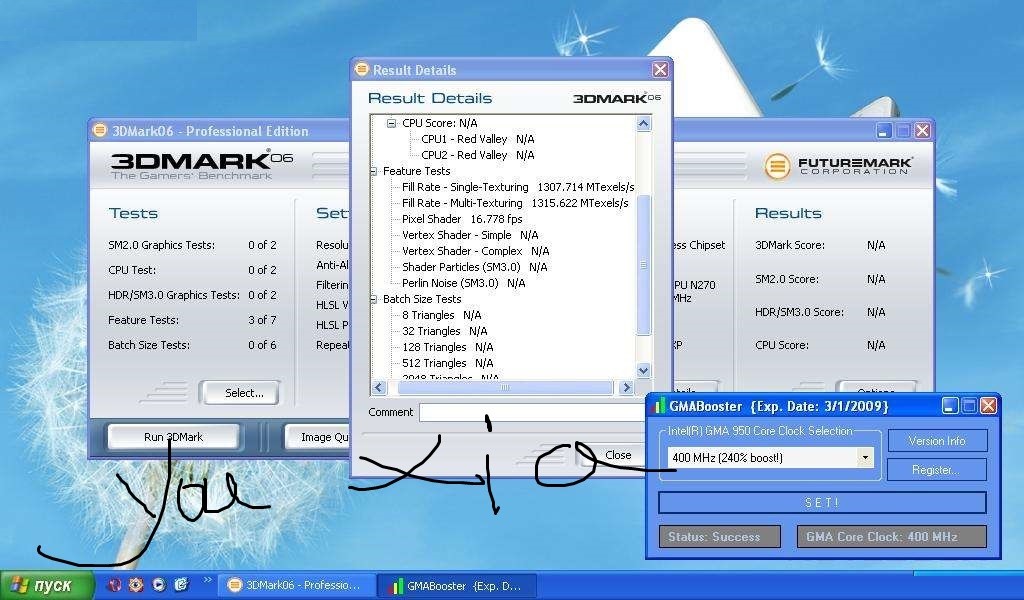
Task: Select Shader Particles (SM3.0) row
Action: pyautogui.click(x=474, y=267)
